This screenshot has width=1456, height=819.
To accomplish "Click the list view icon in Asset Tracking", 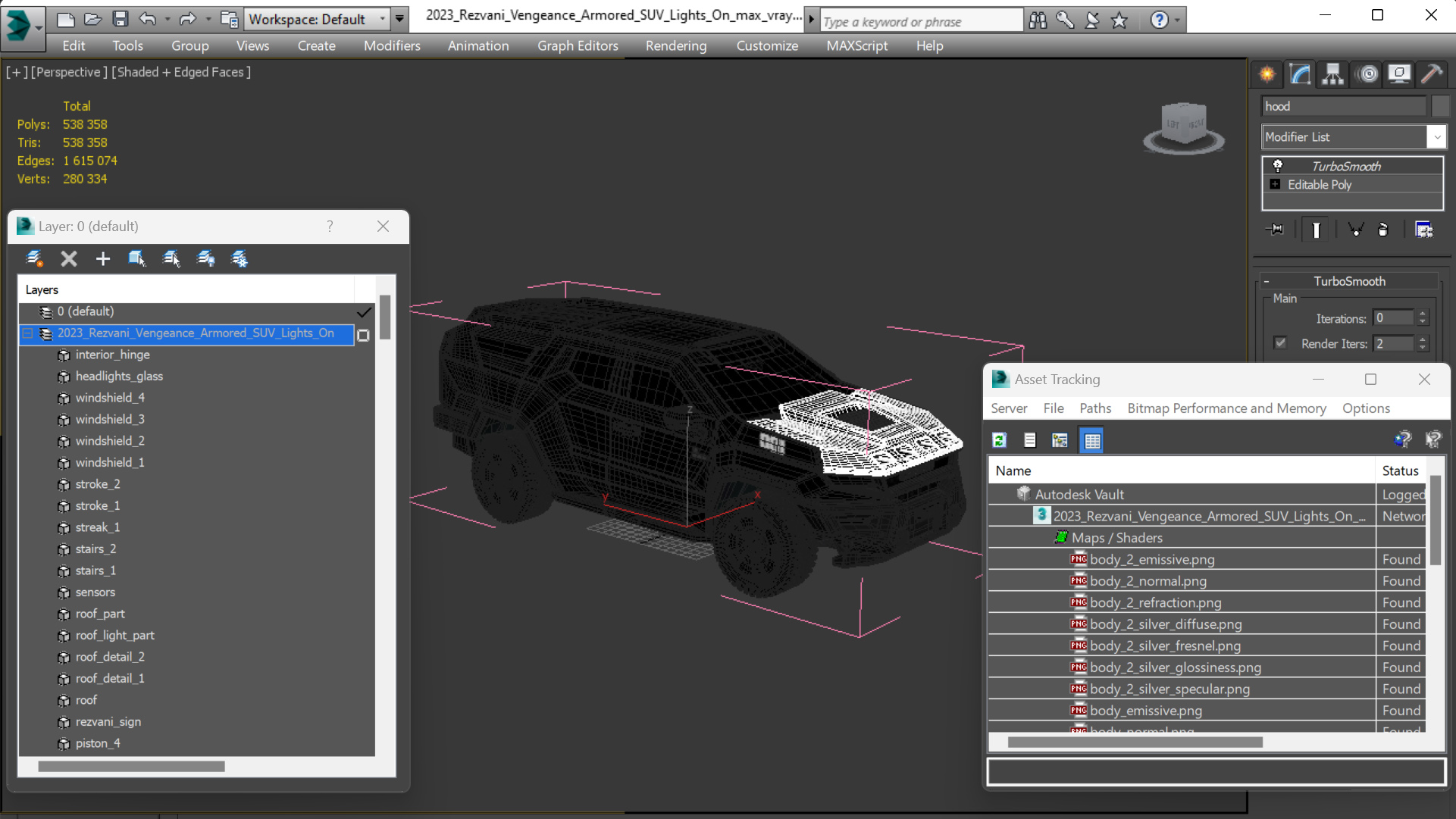I will 1029,440.
